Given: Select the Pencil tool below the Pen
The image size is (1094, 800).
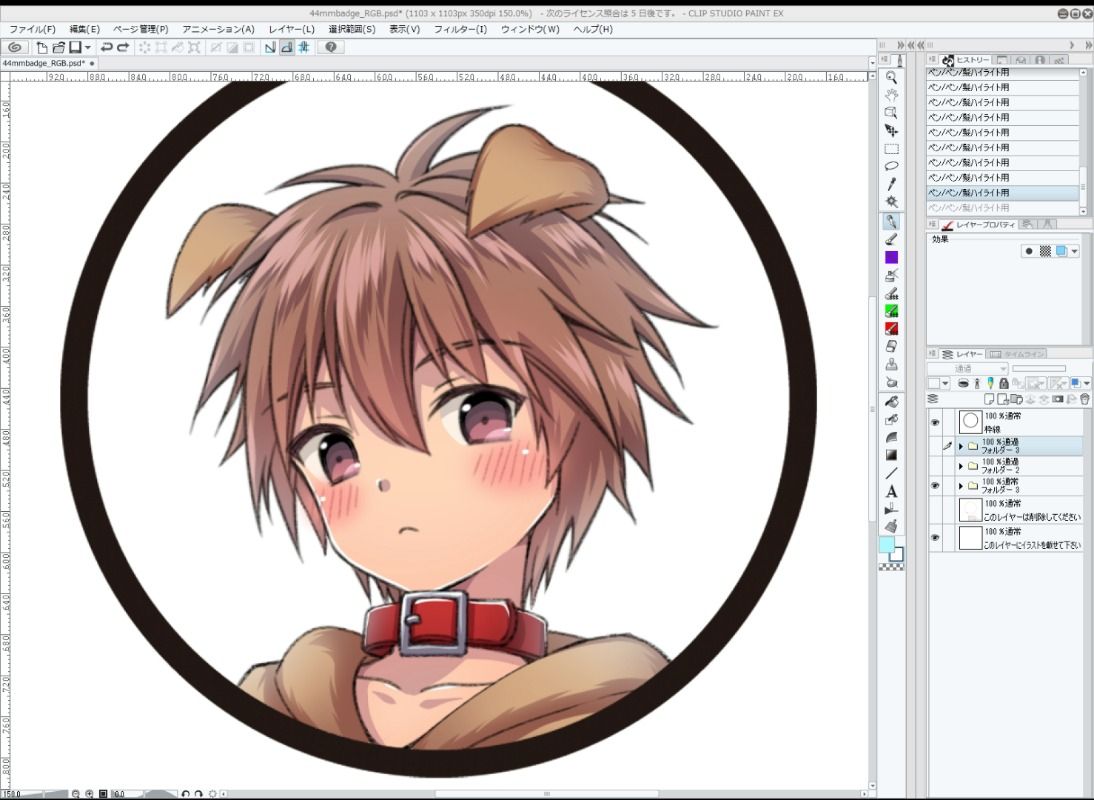Looking at the screenshot, I should tap(891, 239).
